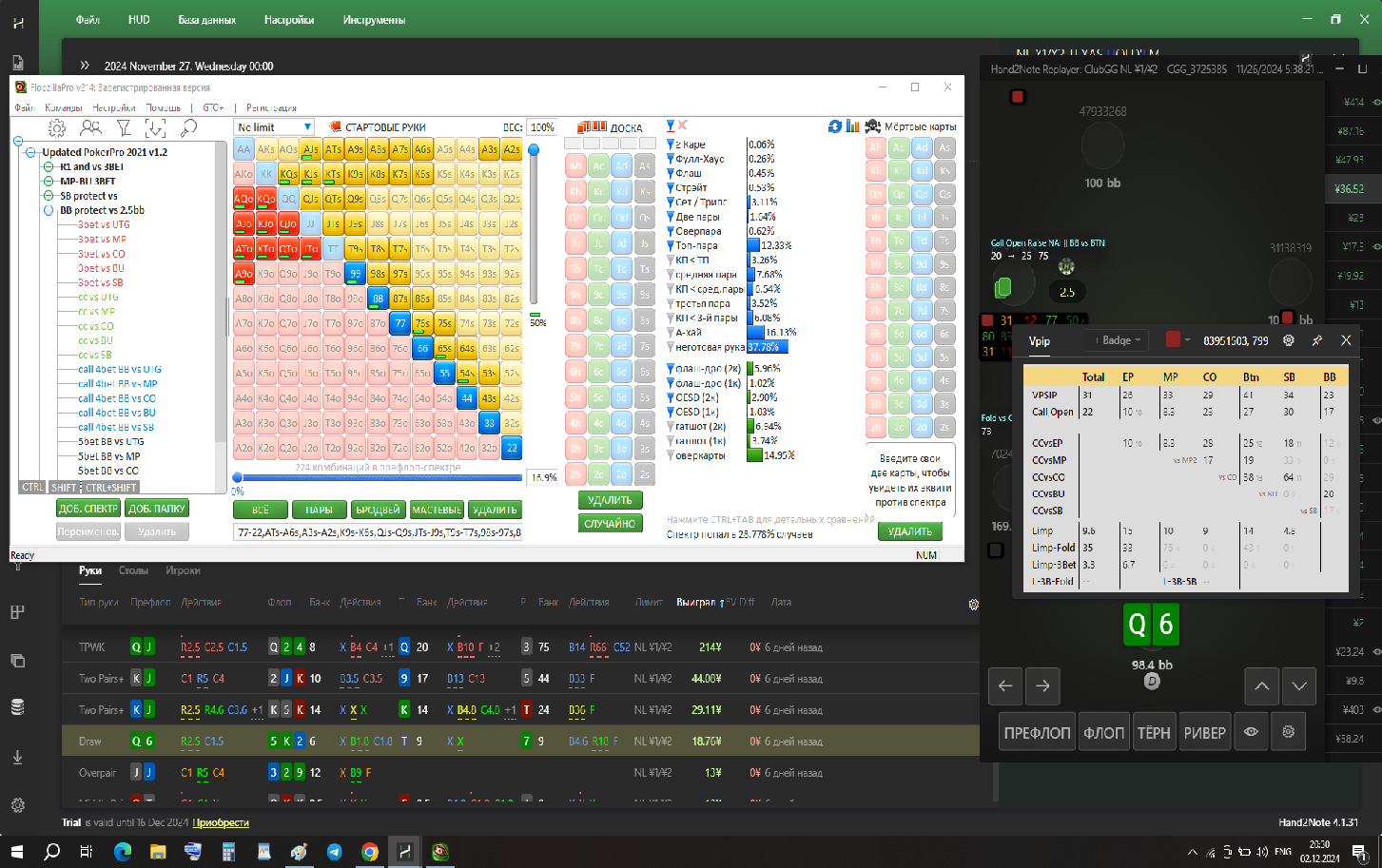Toggle the Каре filter funnel

coord(671,145)
